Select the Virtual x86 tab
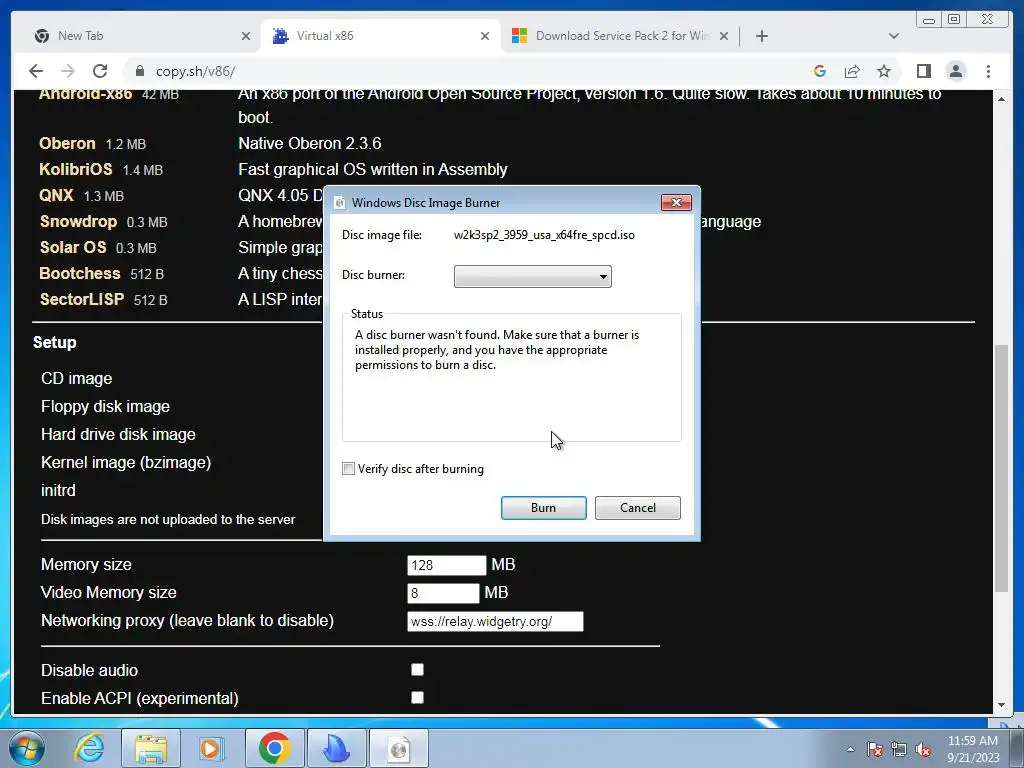 click(381, 36)
